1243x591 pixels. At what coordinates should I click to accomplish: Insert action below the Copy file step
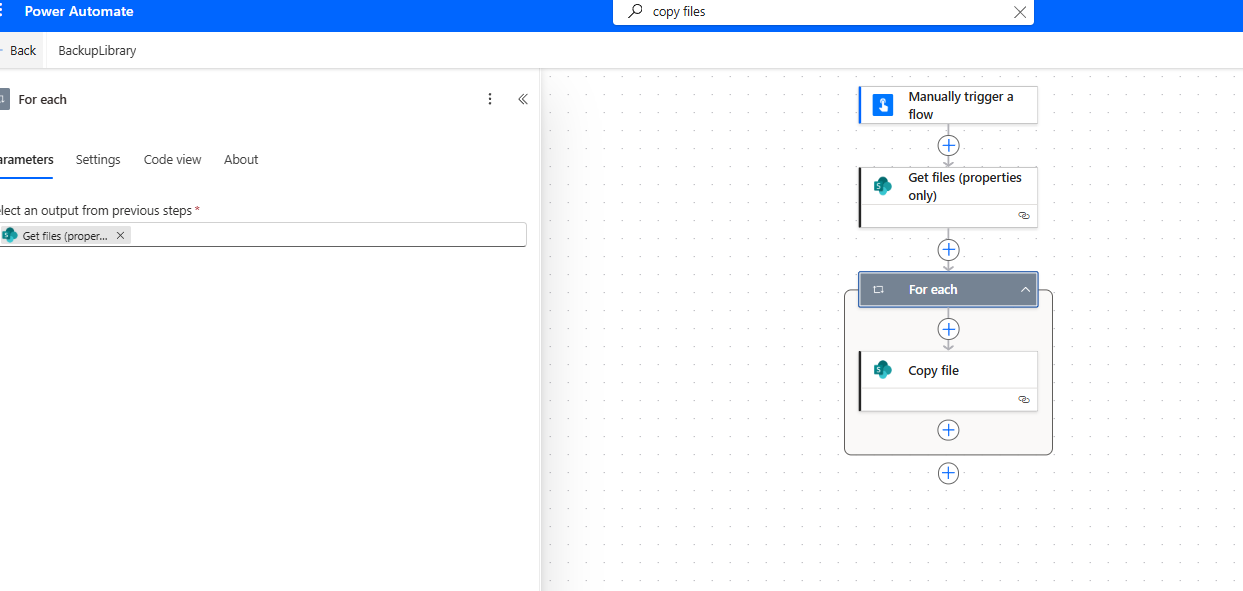tap(948, 430)
